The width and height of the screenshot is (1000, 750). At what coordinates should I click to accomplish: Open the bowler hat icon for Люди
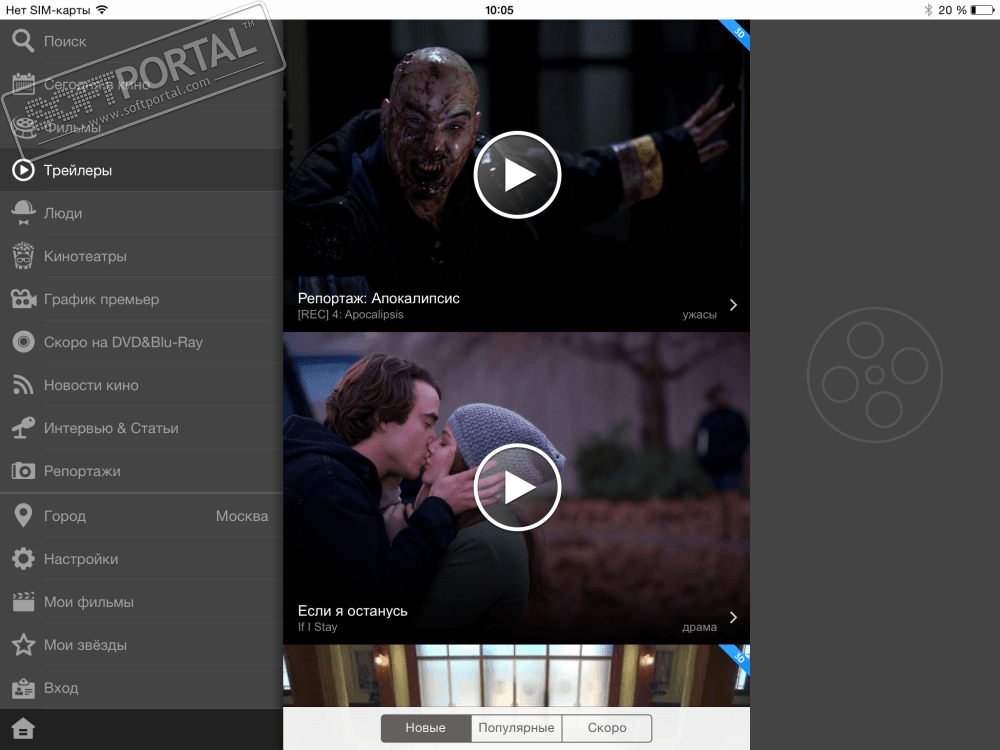24,213
